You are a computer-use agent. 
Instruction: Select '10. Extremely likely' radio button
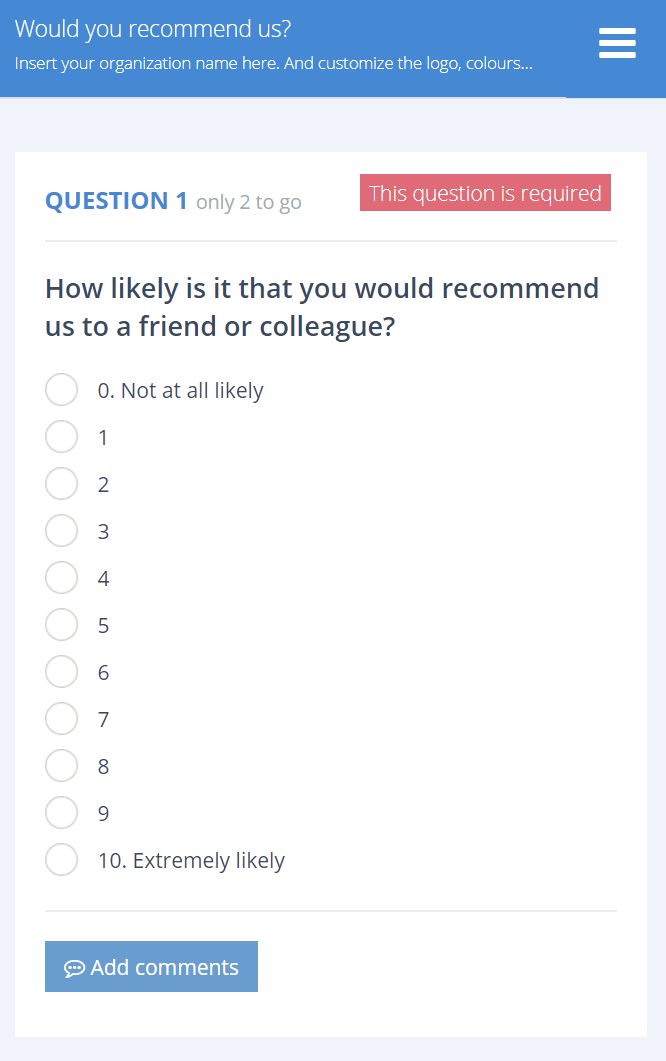tap(61, 860)
